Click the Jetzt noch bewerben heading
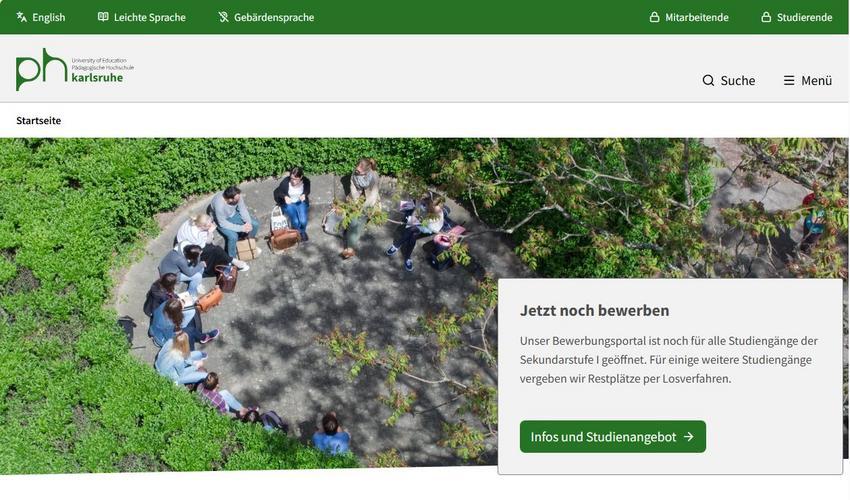The height and width of the screenshot is (500, 850). pos(594,310)
